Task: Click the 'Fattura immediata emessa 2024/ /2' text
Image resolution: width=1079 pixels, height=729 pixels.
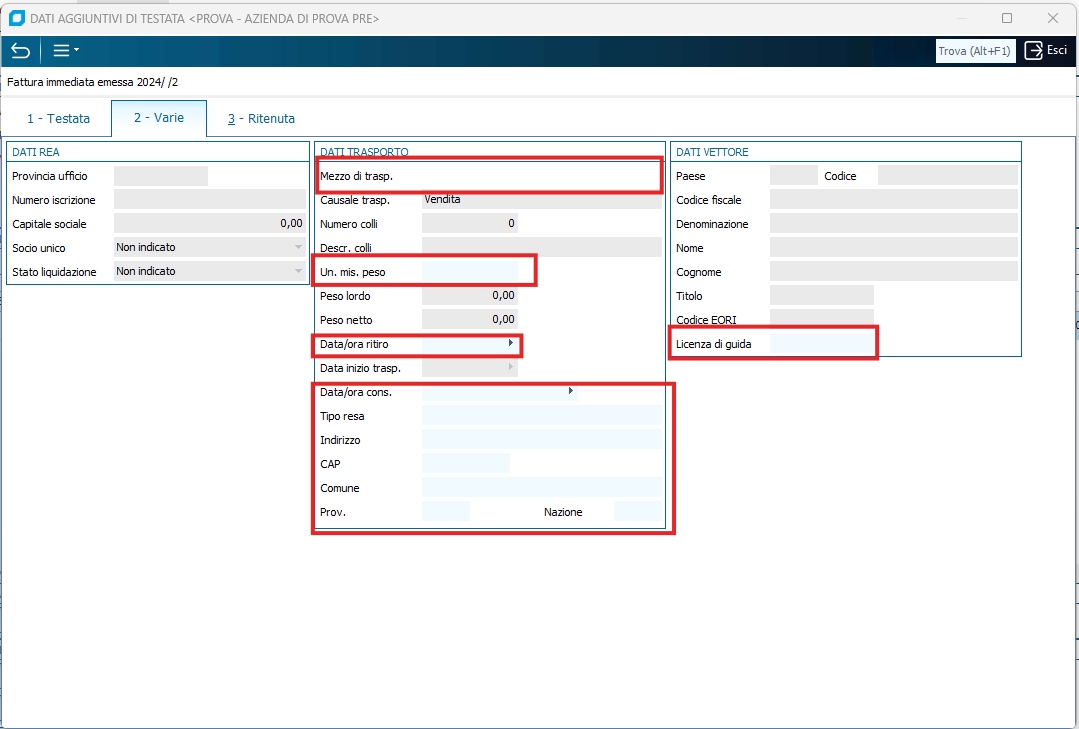Action: pos(93,82)
